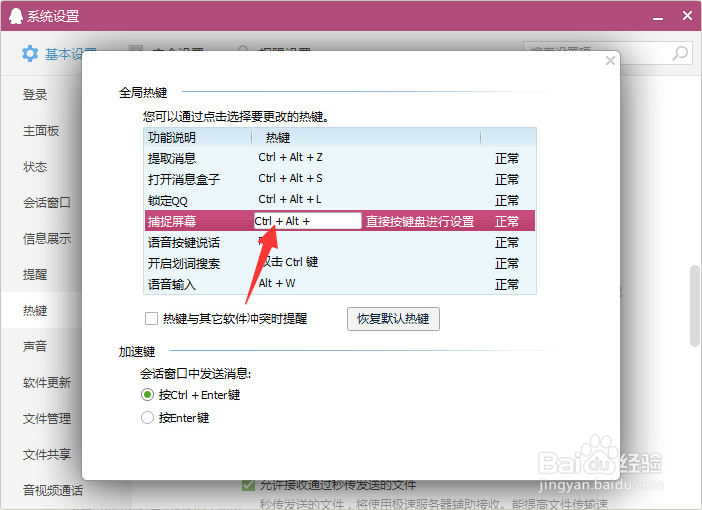This screenshot has height=510, width=702.
Task: Select the 按Enter键 radio option
Action: point(147,417)
